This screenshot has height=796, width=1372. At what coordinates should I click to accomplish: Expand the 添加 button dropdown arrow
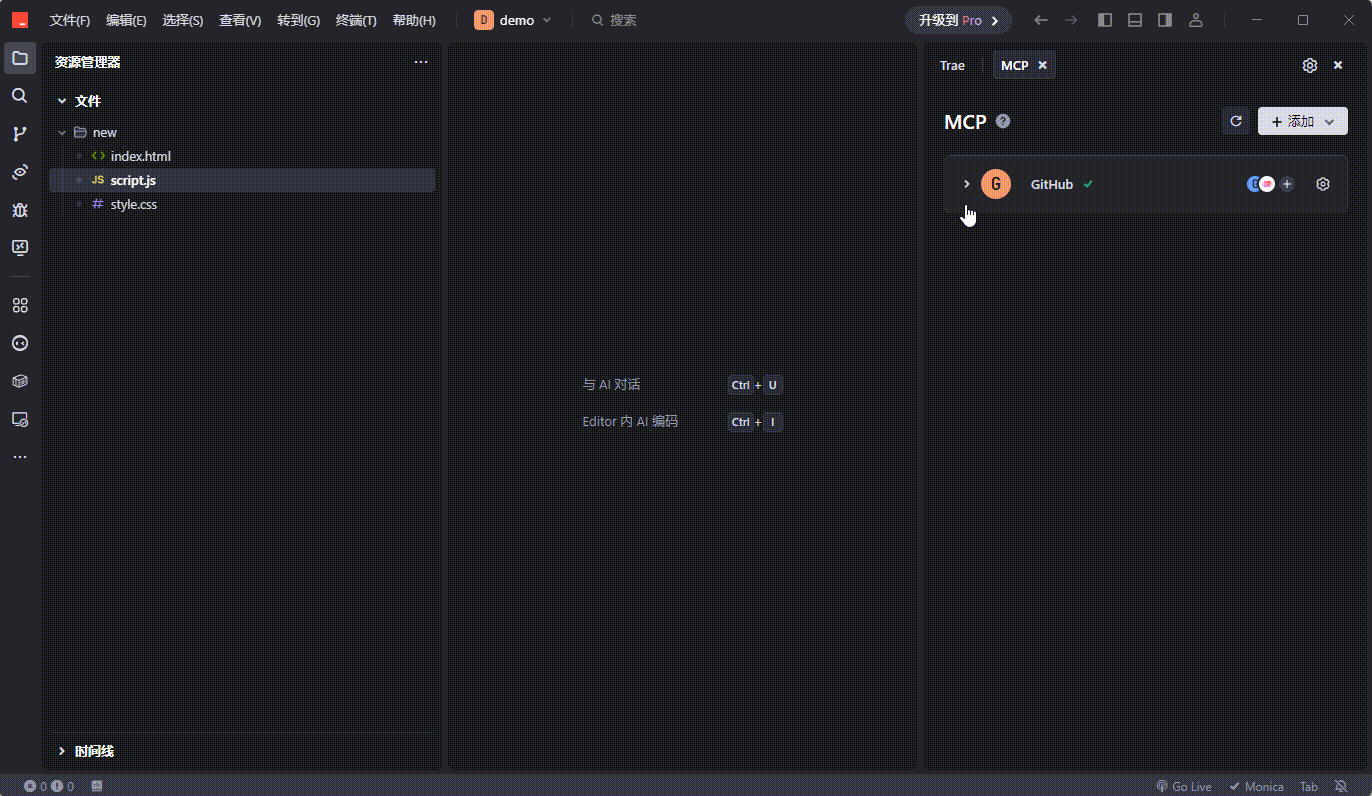click(1330, 120)
